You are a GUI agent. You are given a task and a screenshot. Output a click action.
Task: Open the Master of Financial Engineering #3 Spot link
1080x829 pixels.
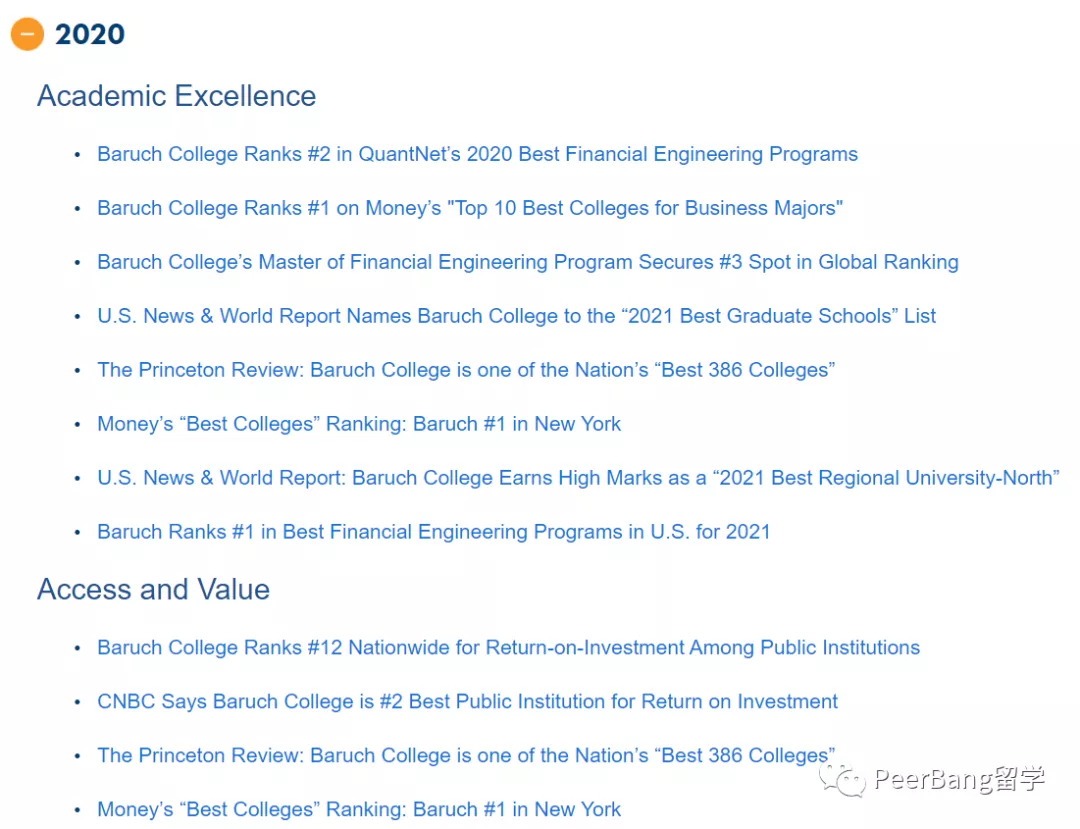[527, 262]
